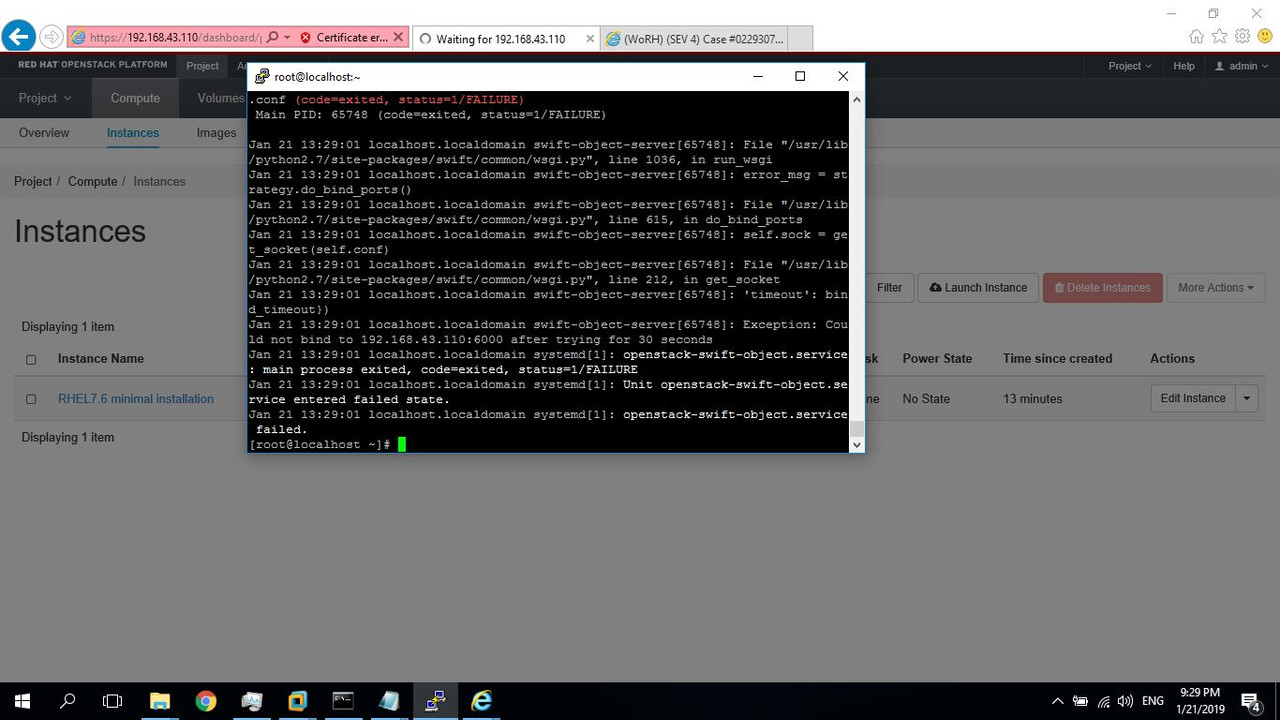Open the Favorites star icon

[1219, 37]
